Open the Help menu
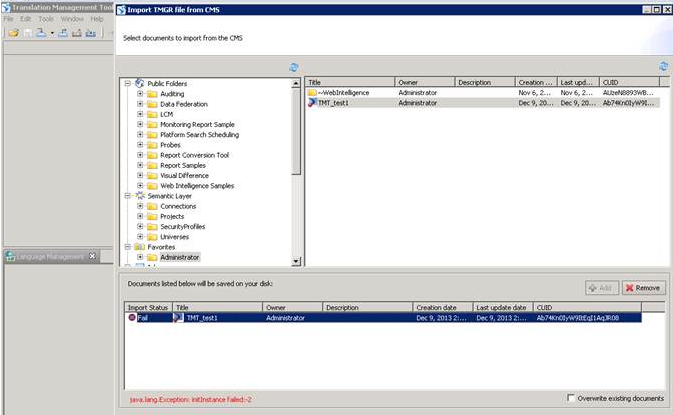This screenshot has width=673, height=415. coord(97,19)
